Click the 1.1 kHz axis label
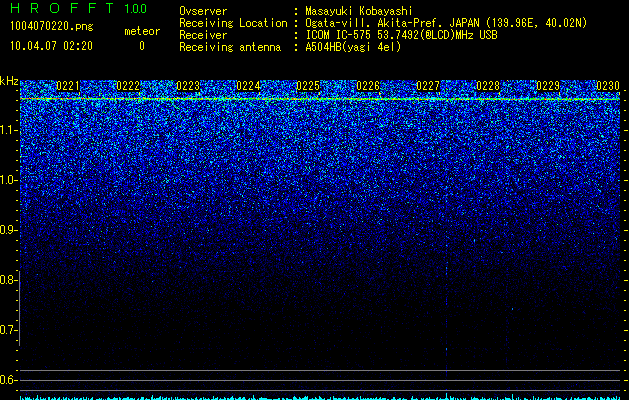629x400 pixels. [x=8, y=130]
